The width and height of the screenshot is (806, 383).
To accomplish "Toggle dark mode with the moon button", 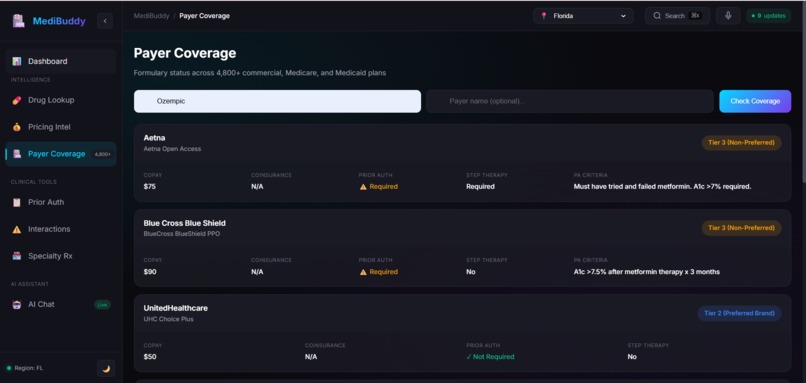I will click(106, 368).
